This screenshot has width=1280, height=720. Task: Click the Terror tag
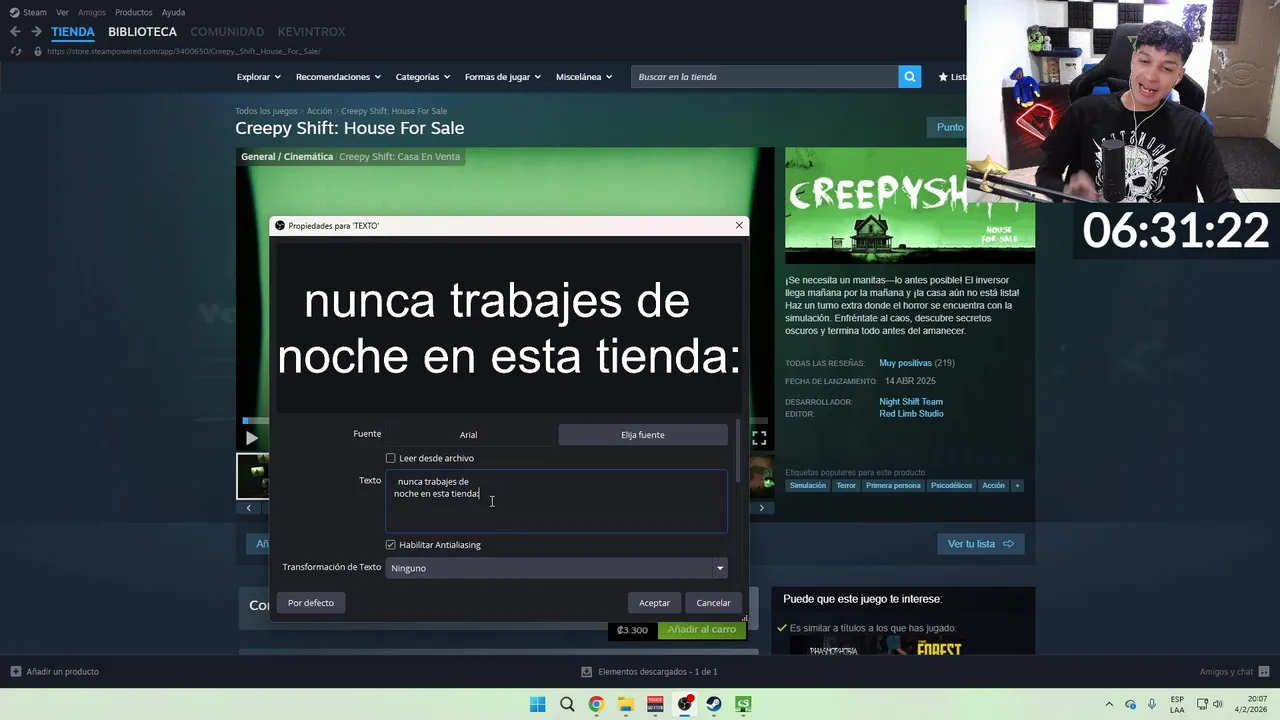846,486
